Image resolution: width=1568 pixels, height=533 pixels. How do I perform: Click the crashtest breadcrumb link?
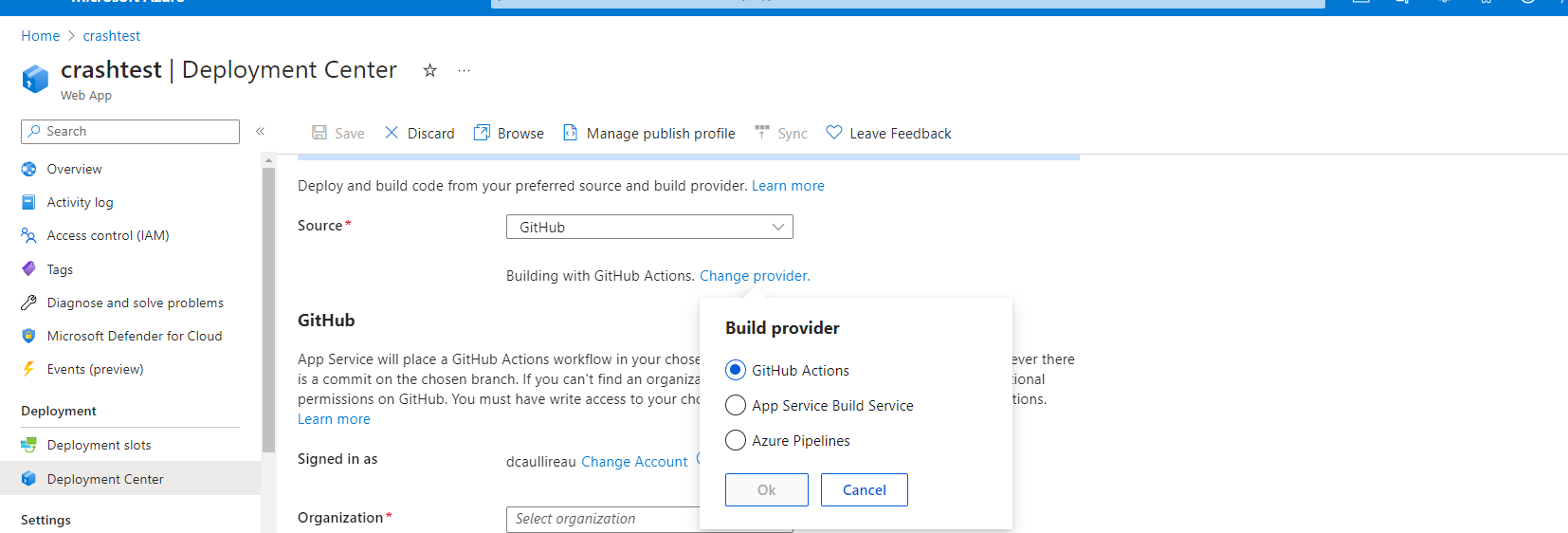[x=112, y=36]
